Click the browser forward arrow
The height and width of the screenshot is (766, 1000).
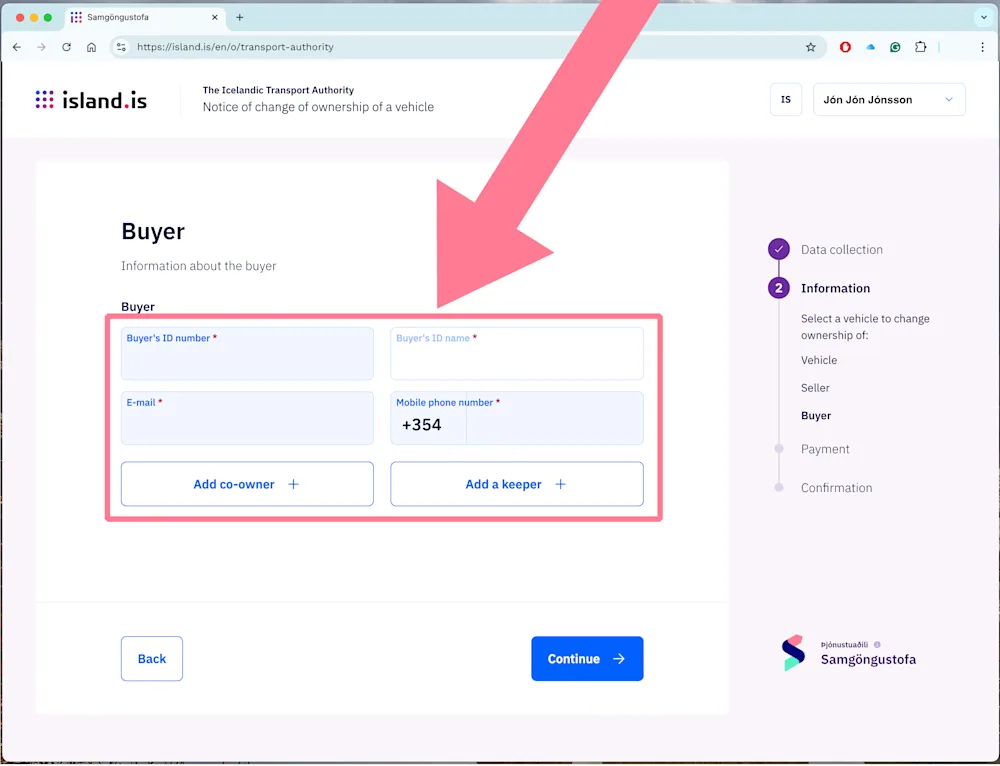coord(41,47)
